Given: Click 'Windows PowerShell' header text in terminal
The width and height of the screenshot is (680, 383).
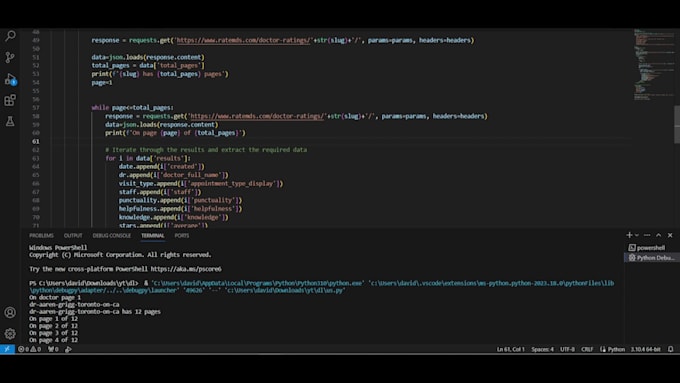Looking at the screenshot, I should (x=58, y=248).
